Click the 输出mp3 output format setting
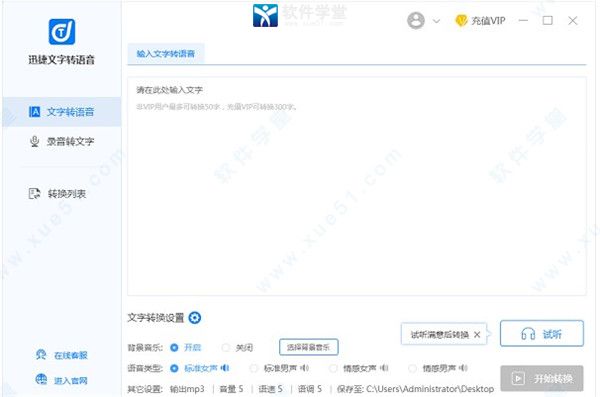The height and width of the screenshot is (397, 600). (187, 389)
